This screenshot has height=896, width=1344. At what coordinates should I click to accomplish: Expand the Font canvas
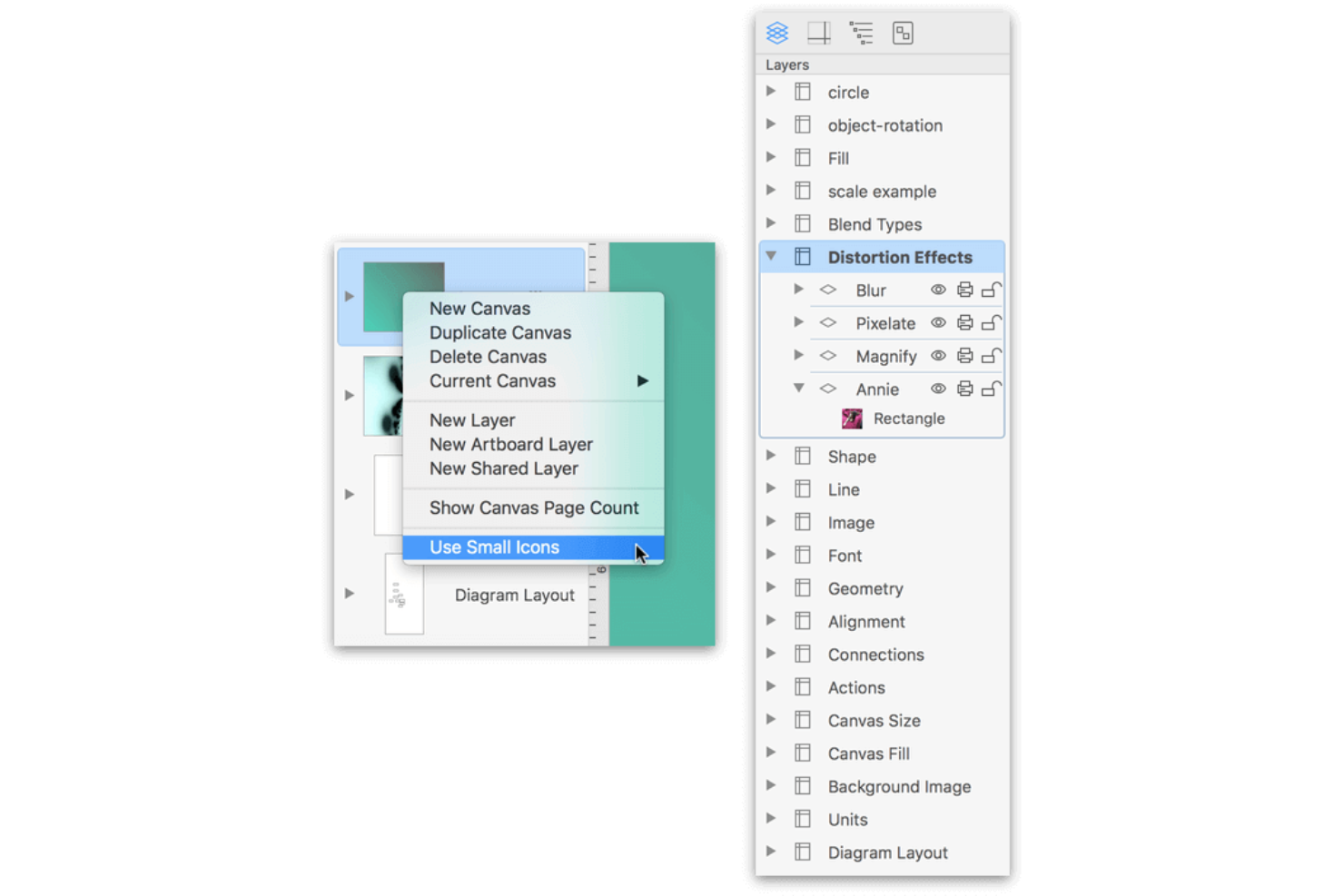[771, 555]
